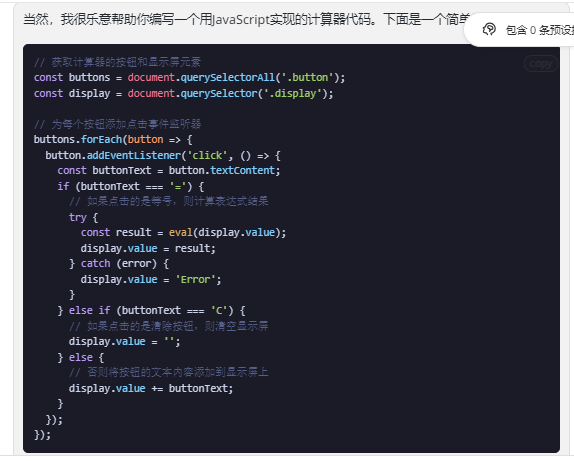The width and height of the screenshot is (574, 461).
Task: Click the line 'display.value += buttonText;'
Action: tap(151, 388)
